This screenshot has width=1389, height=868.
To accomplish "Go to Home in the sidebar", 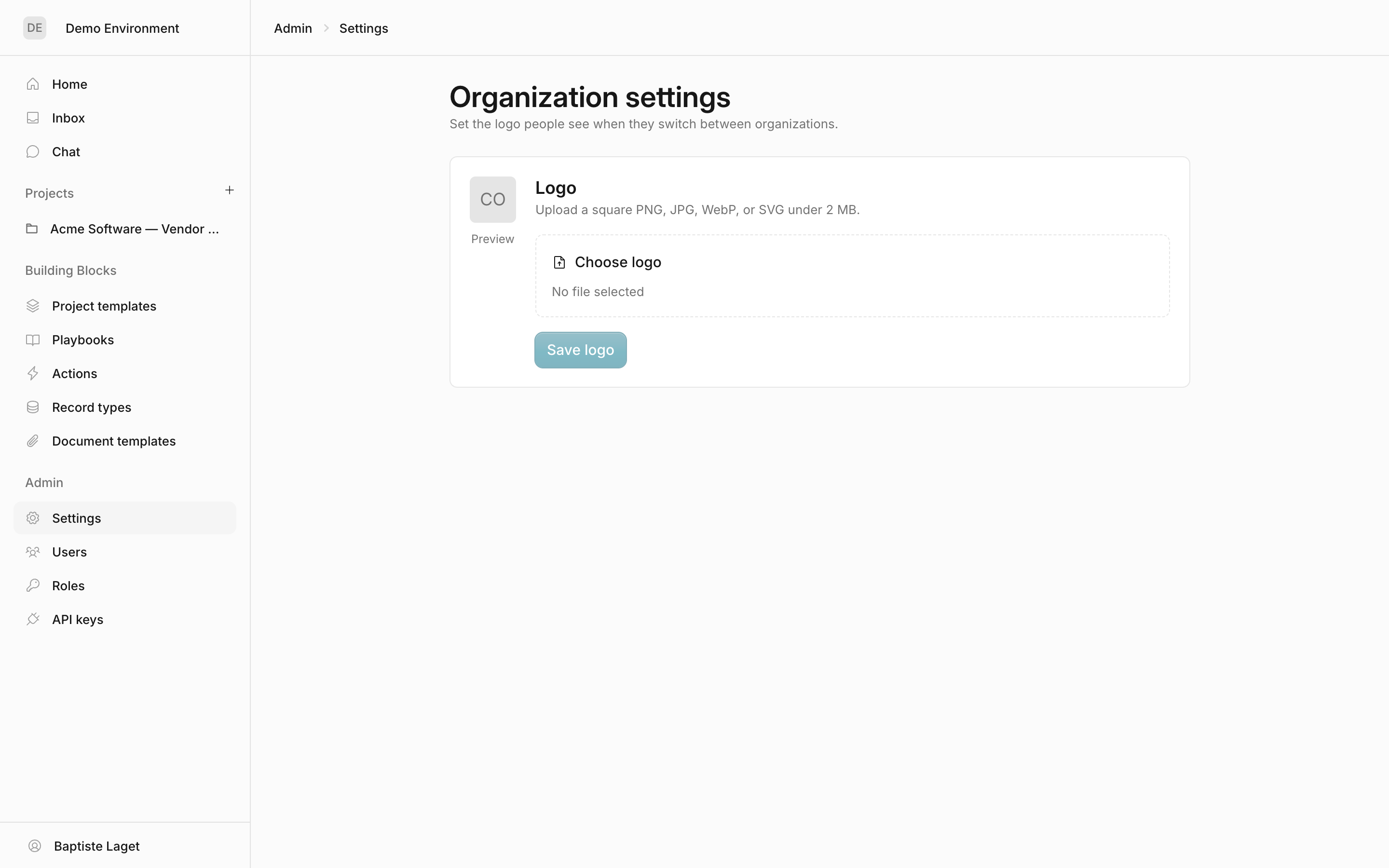I will pyautogui.click(x=124, y=84).
